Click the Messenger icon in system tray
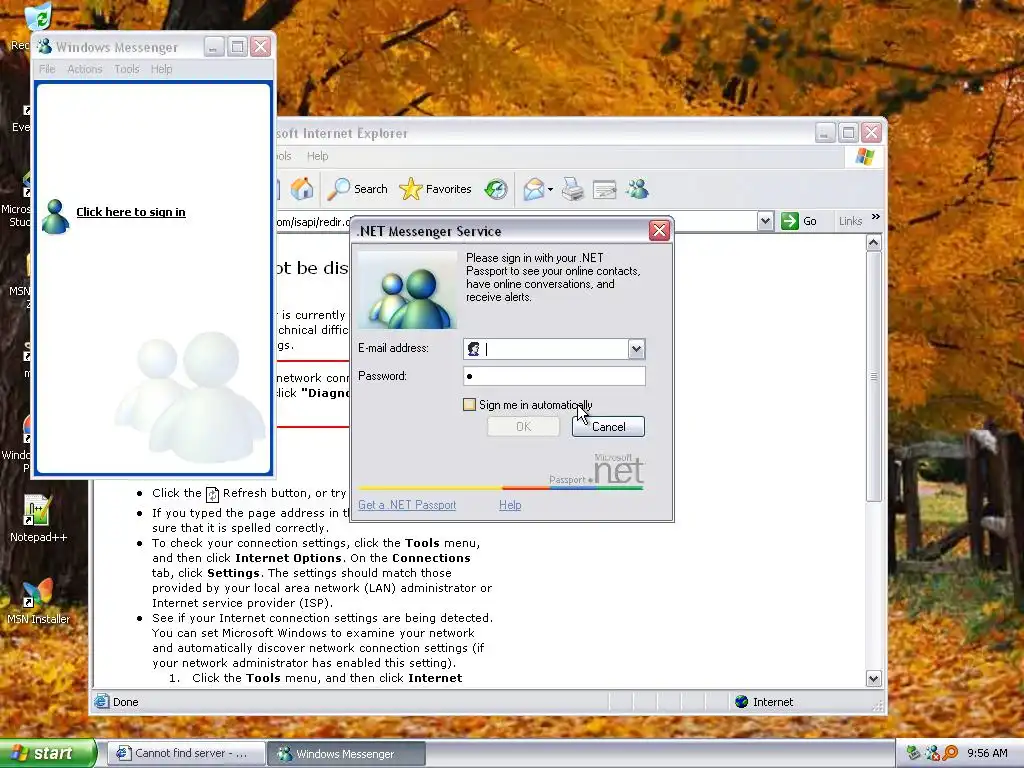The width and height of the screenshot is (1024, 768). click(x=932, y=753)
